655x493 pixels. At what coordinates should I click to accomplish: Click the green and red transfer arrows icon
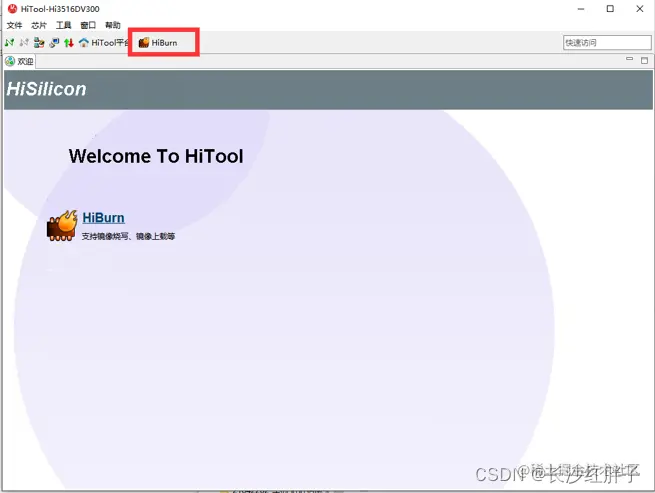click(x=69, y=43)
